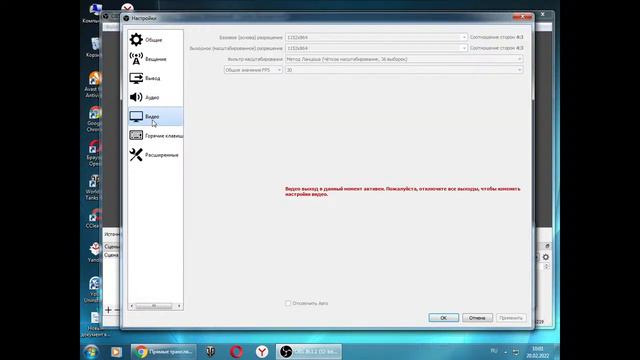Image resolution: width=640 pixels, height=360 pixels.
Task: Open the taskbar clock and date
Action: click(x=538, y=352)
